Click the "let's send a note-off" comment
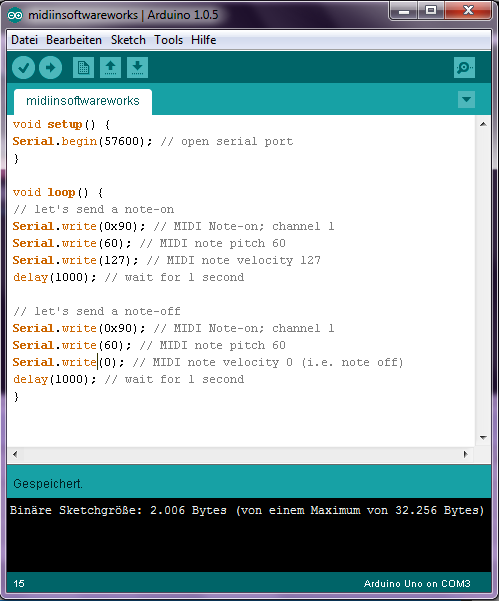The height and width of the screenshot is (601, 499). tap(97, 312)
